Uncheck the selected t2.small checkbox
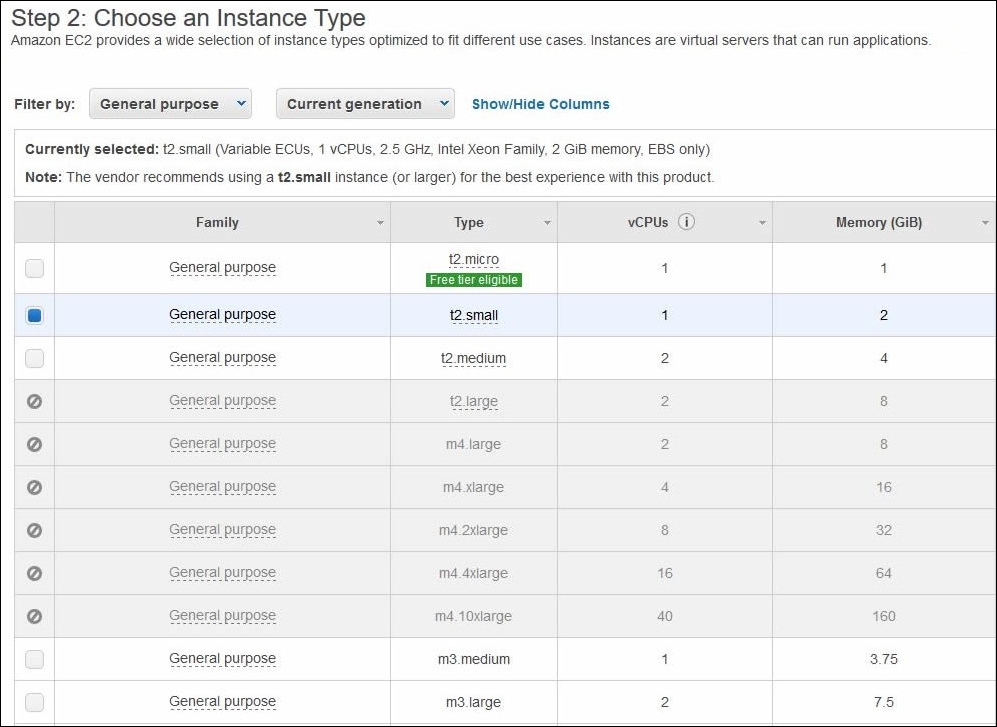The height and width of the screenshot is (727, 997). tap(34, 315)
